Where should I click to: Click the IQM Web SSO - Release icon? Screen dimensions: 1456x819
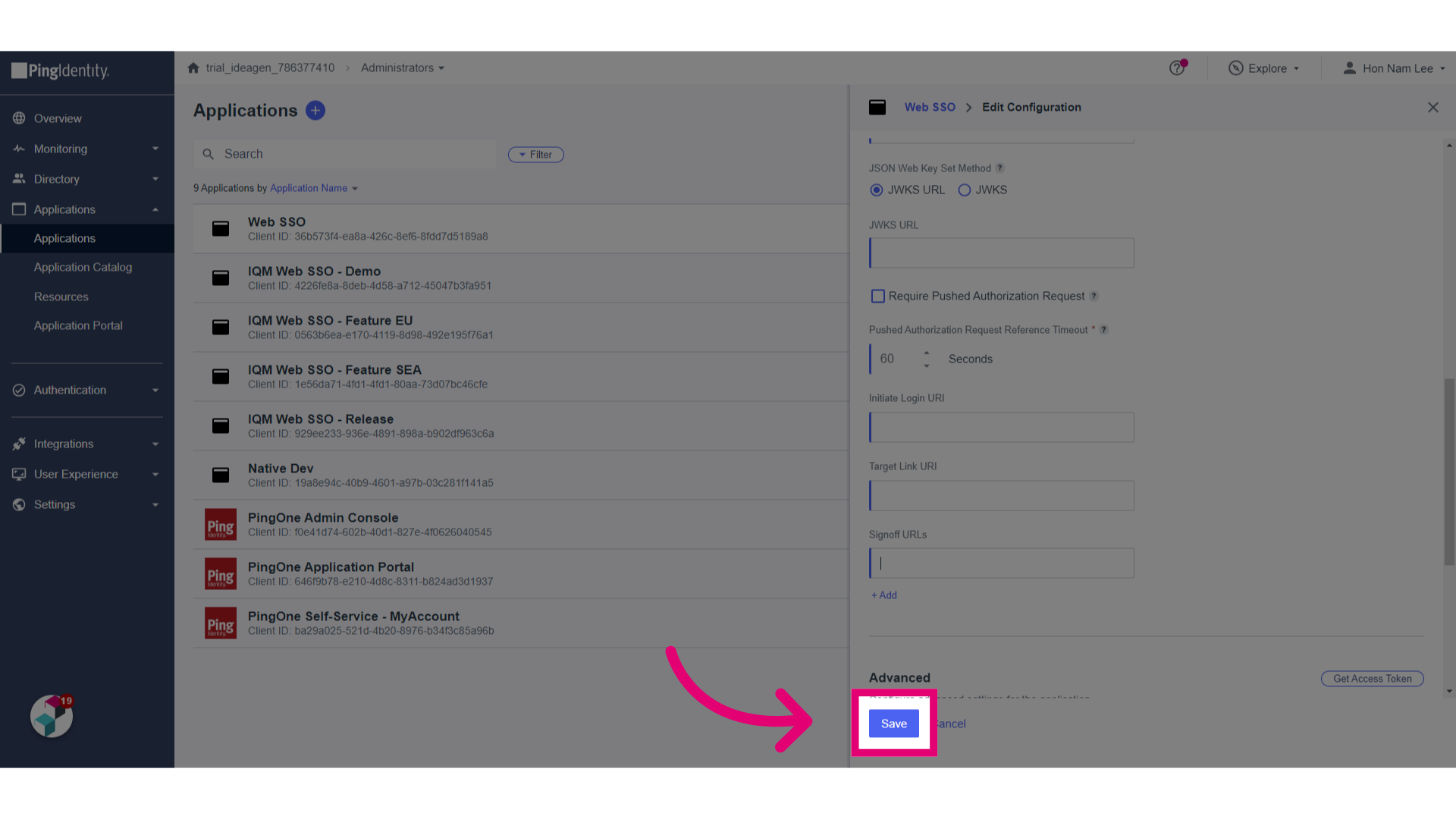tap(221, 425)
